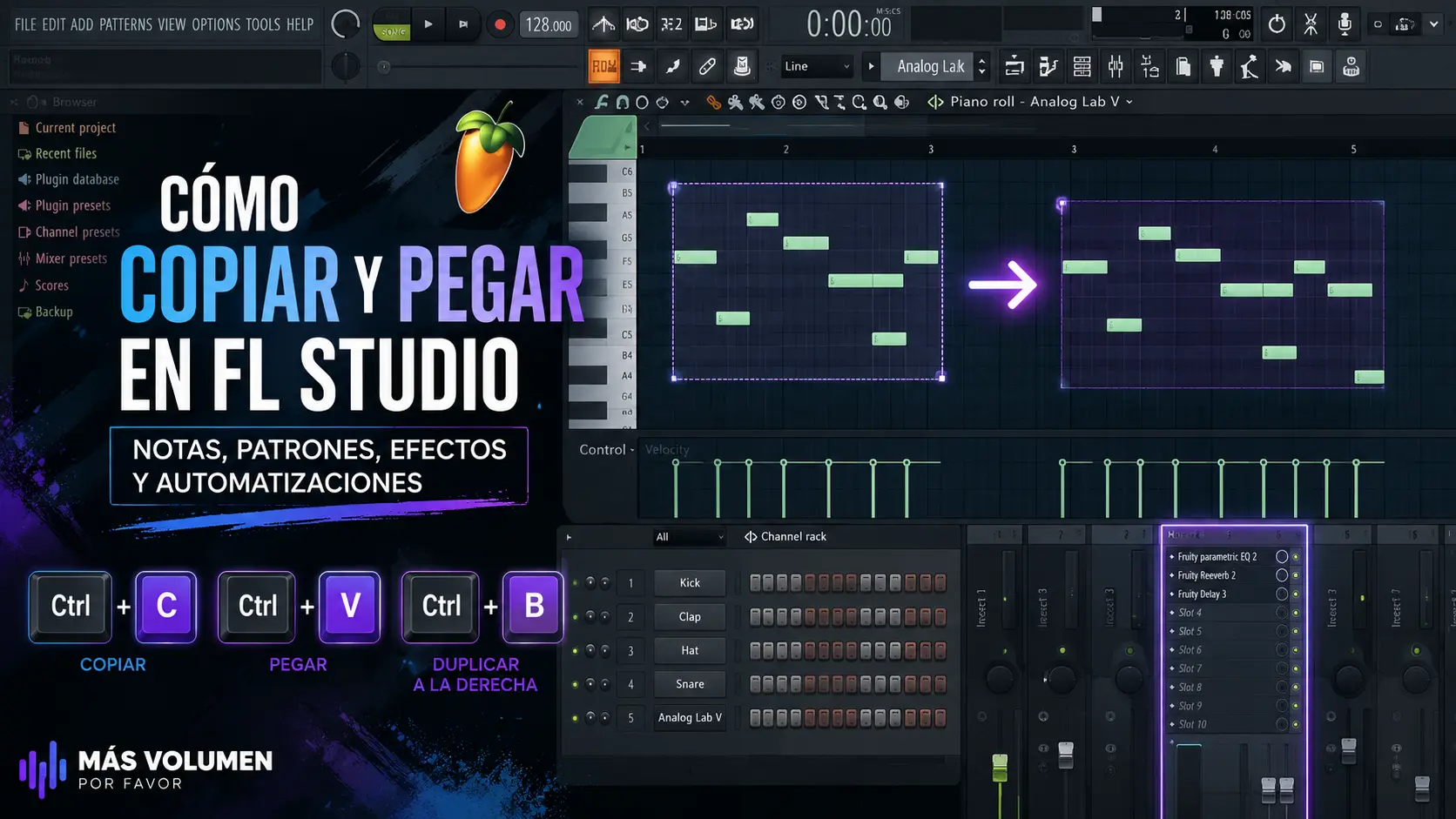
Task: Click the magnet snap icon in piano roll
Action: tap(622, 102)
